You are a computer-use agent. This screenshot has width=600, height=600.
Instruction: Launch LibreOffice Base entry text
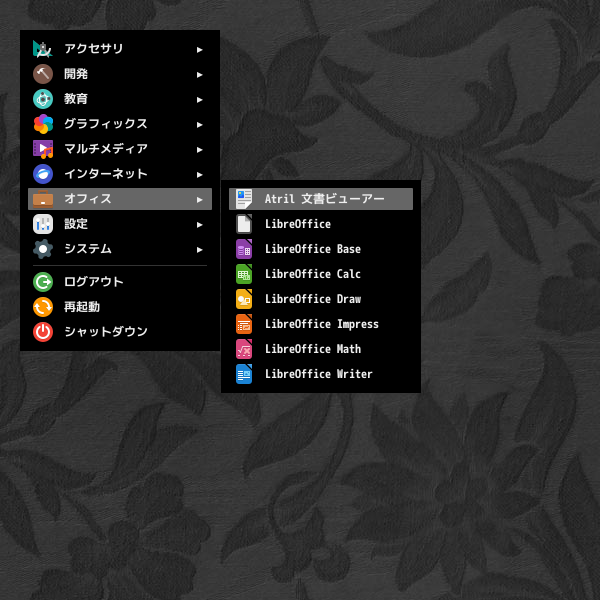pyautogui.click(x=313, y=249)
